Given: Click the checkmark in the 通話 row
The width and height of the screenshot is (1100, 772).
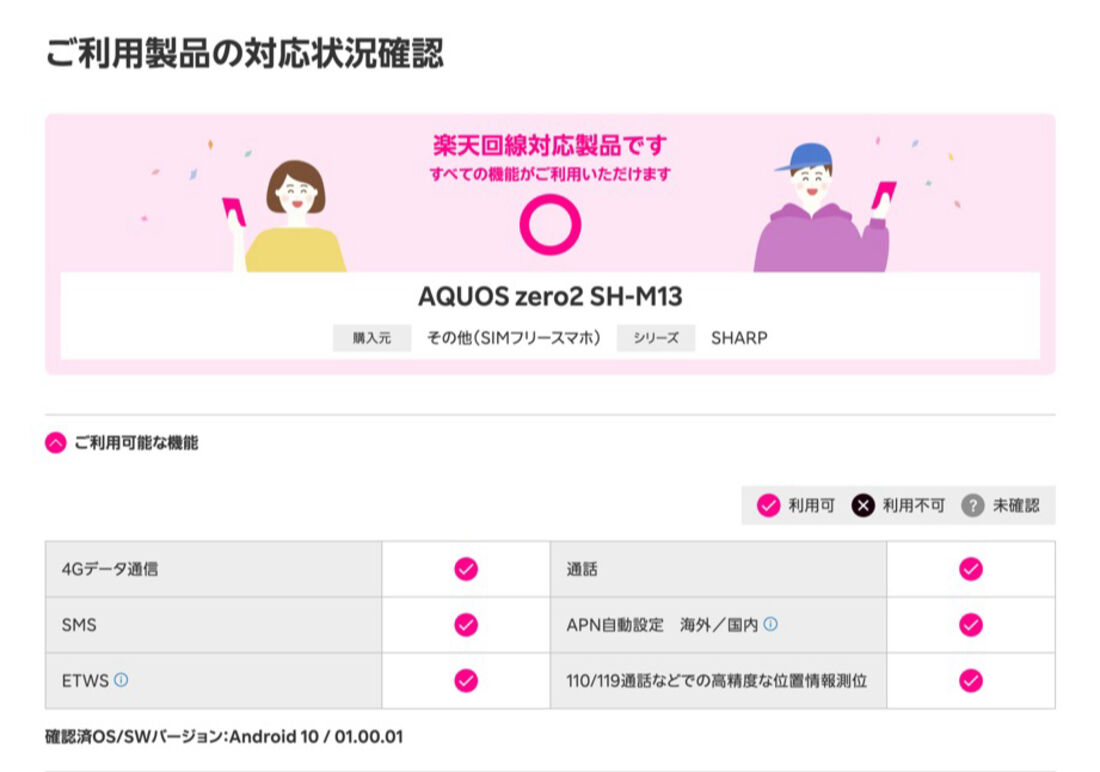Looking at the screenshot, I should click(x=971, y=569).
